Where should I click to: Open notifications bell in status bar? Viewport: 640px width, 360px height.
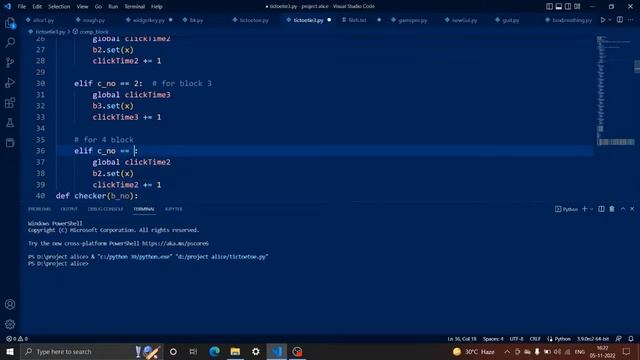click(631, 339)
